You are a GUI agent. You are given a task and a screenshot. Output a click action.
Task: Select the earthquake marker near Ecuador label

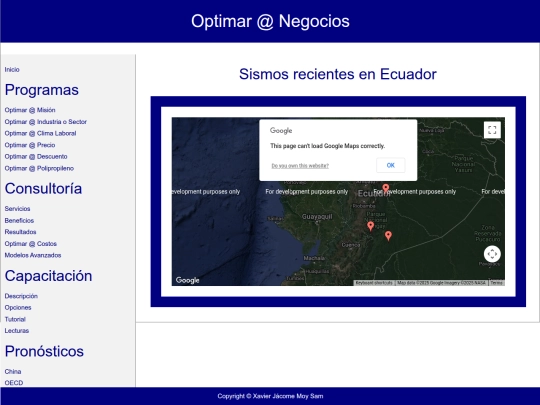(386, 188)
